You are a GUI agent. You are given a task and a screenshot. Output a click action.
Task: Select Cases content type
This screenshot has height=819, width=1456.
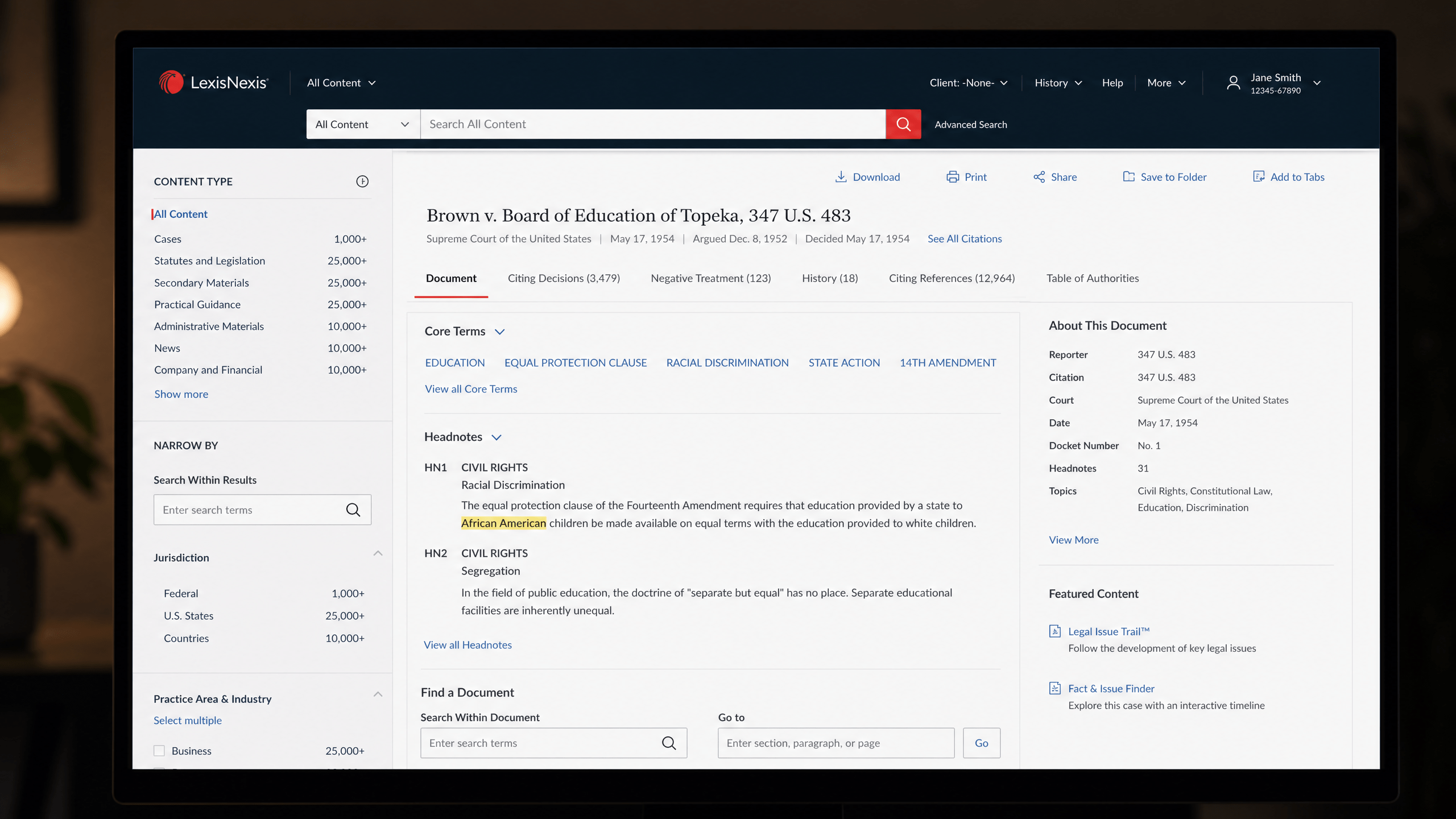pyautogui.click(x=260, y=239)
